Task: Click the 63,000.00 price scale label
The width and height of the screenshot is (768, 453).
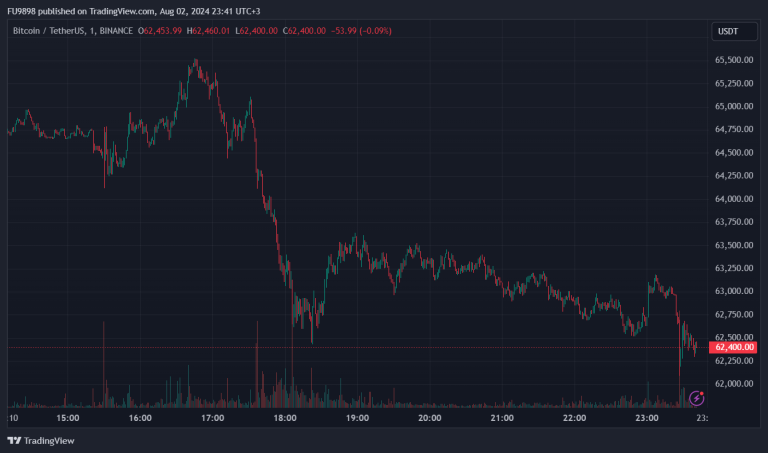Action: [734, 291]
